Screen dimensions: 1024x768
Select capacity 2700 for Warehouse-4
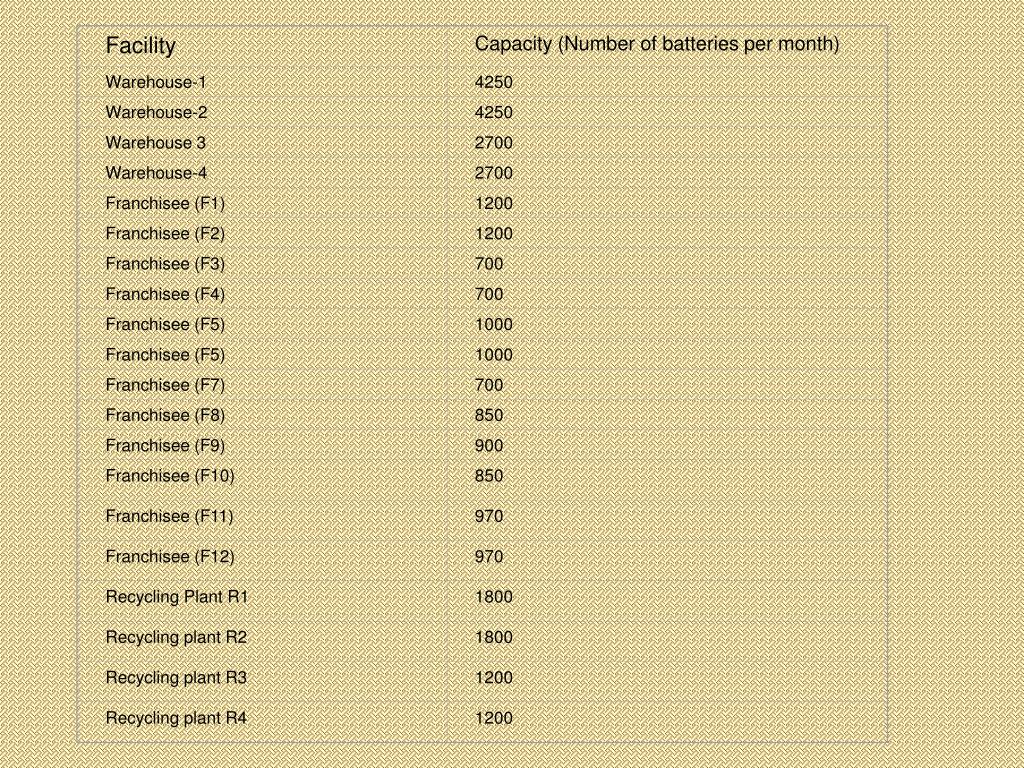click(494, 173)
